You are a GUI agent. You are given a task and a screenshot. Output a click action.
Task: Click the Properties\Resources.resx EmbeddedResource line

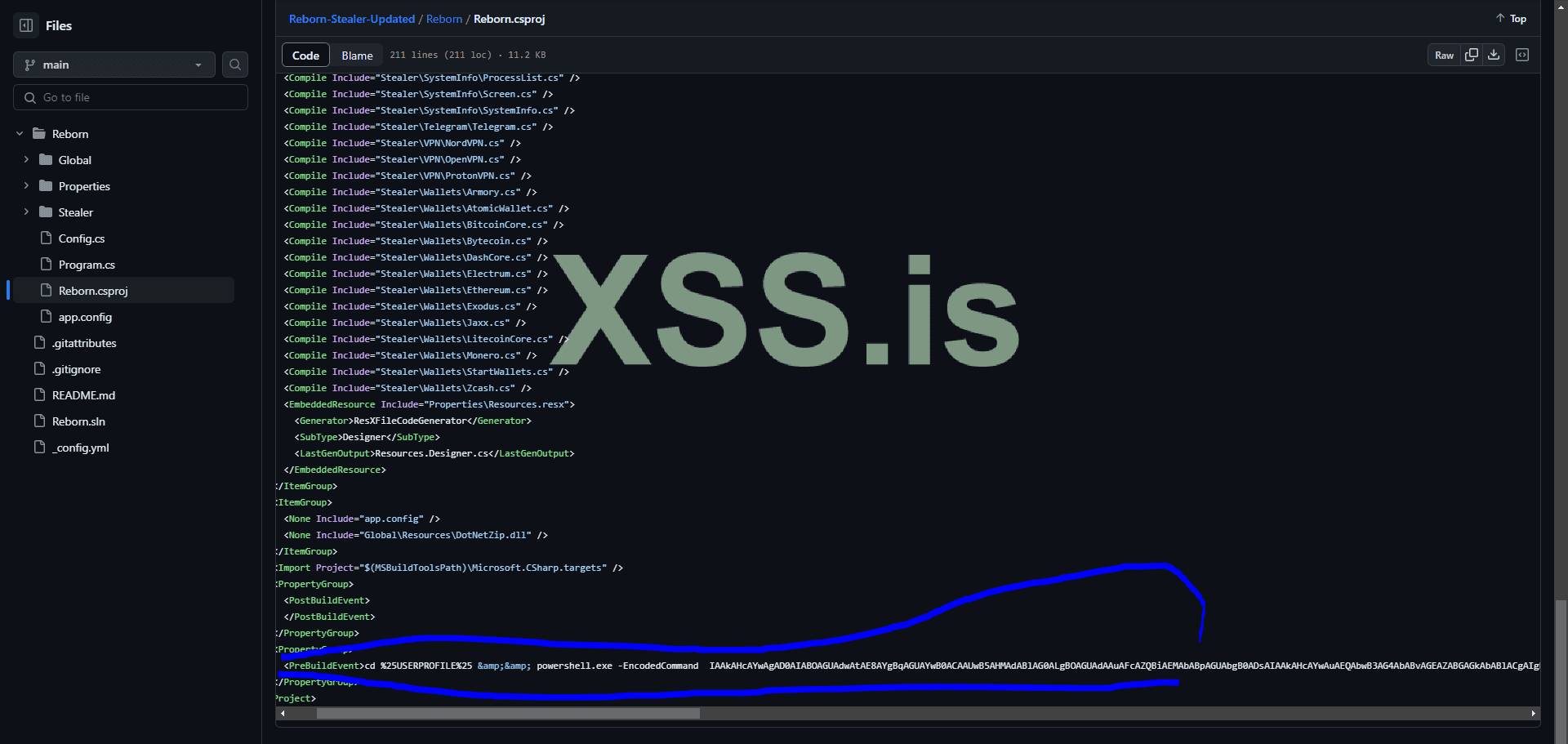430,404
